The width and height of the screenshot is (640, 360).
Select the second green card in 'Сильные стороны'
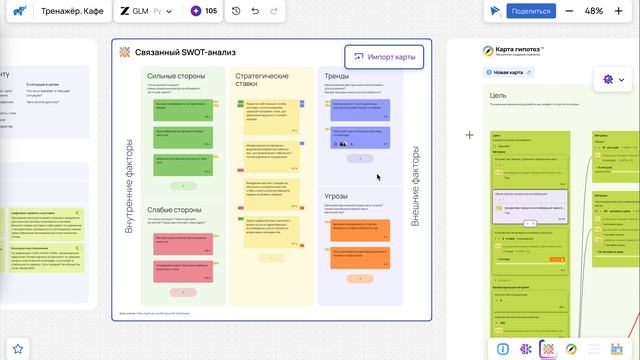pyautogui.click(x=183, y=137)
